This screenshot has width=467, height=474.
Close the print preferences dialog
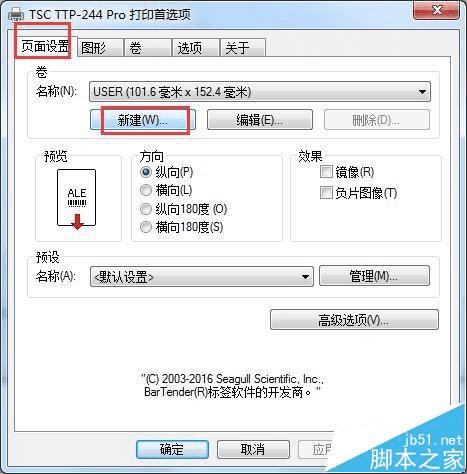436,11
